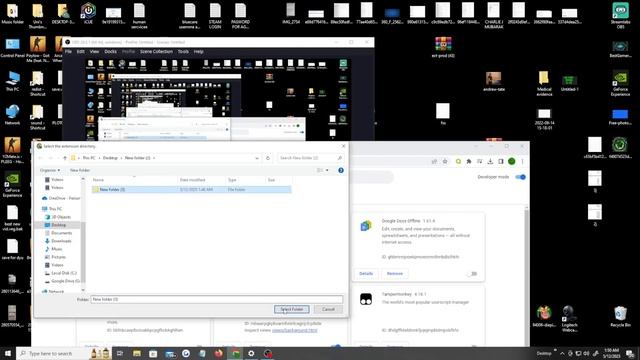Open Chrome's Extensions puzzle icon
This screenshot has height=360, width=640.
tap(469, 162)
